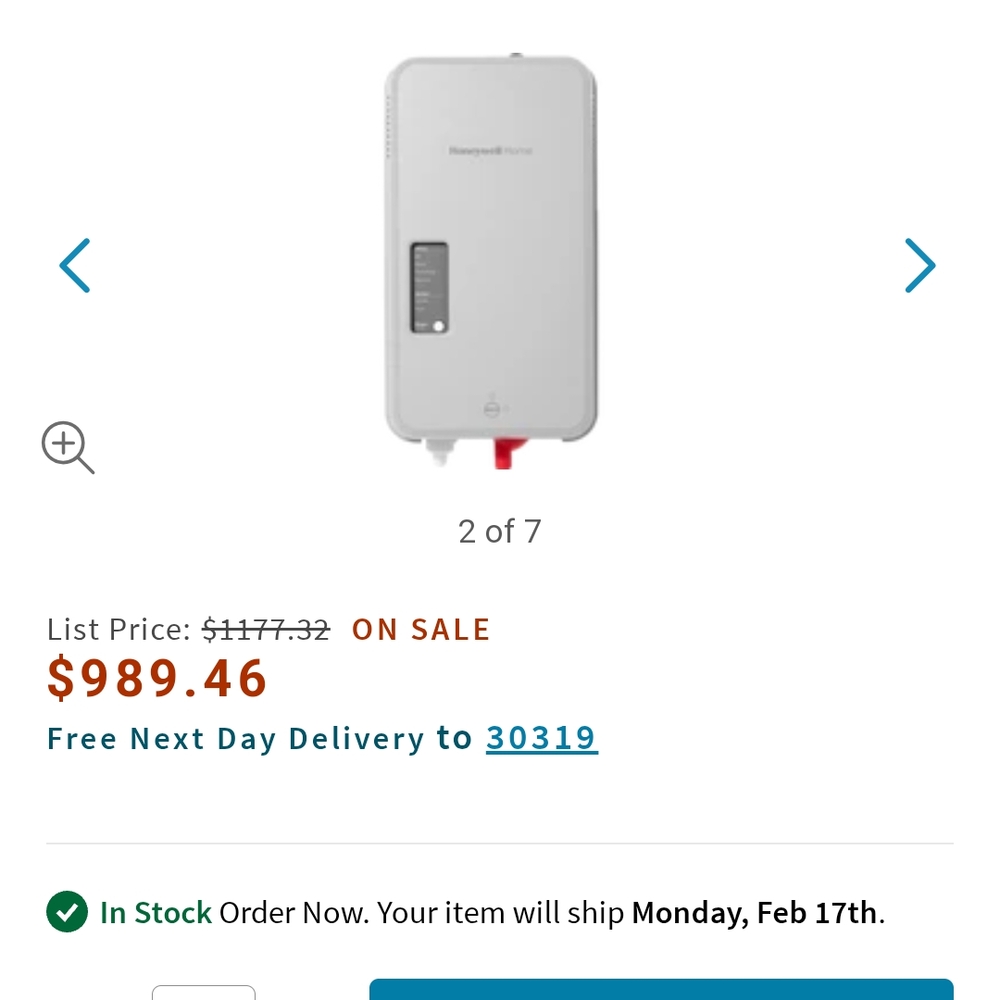1000x1000 pixels.
Task: Click the ON SALE label
Action: coord(420,629)
